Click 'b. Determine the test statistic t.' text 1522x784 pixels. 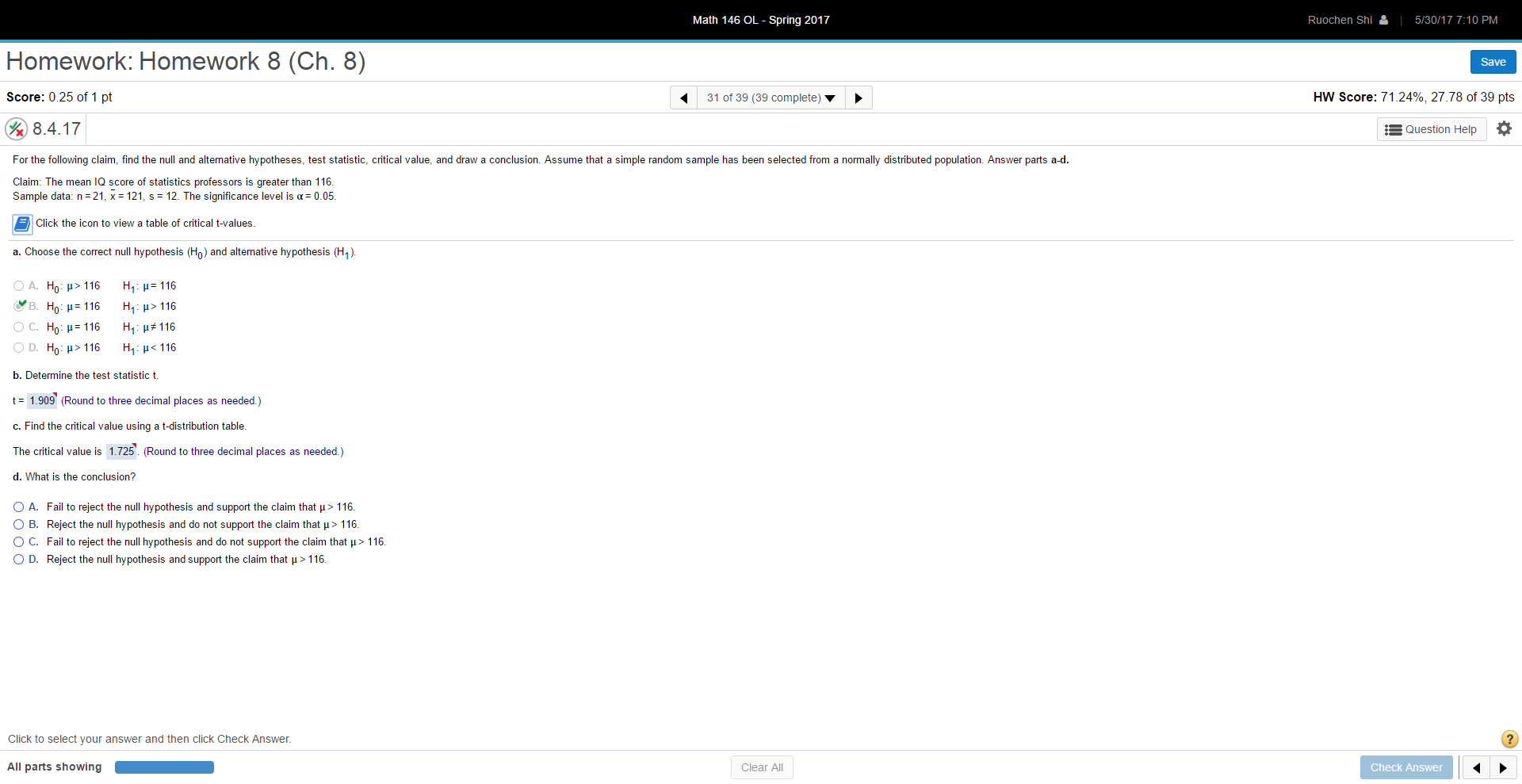pyautogui.click(x=86, y=376)
